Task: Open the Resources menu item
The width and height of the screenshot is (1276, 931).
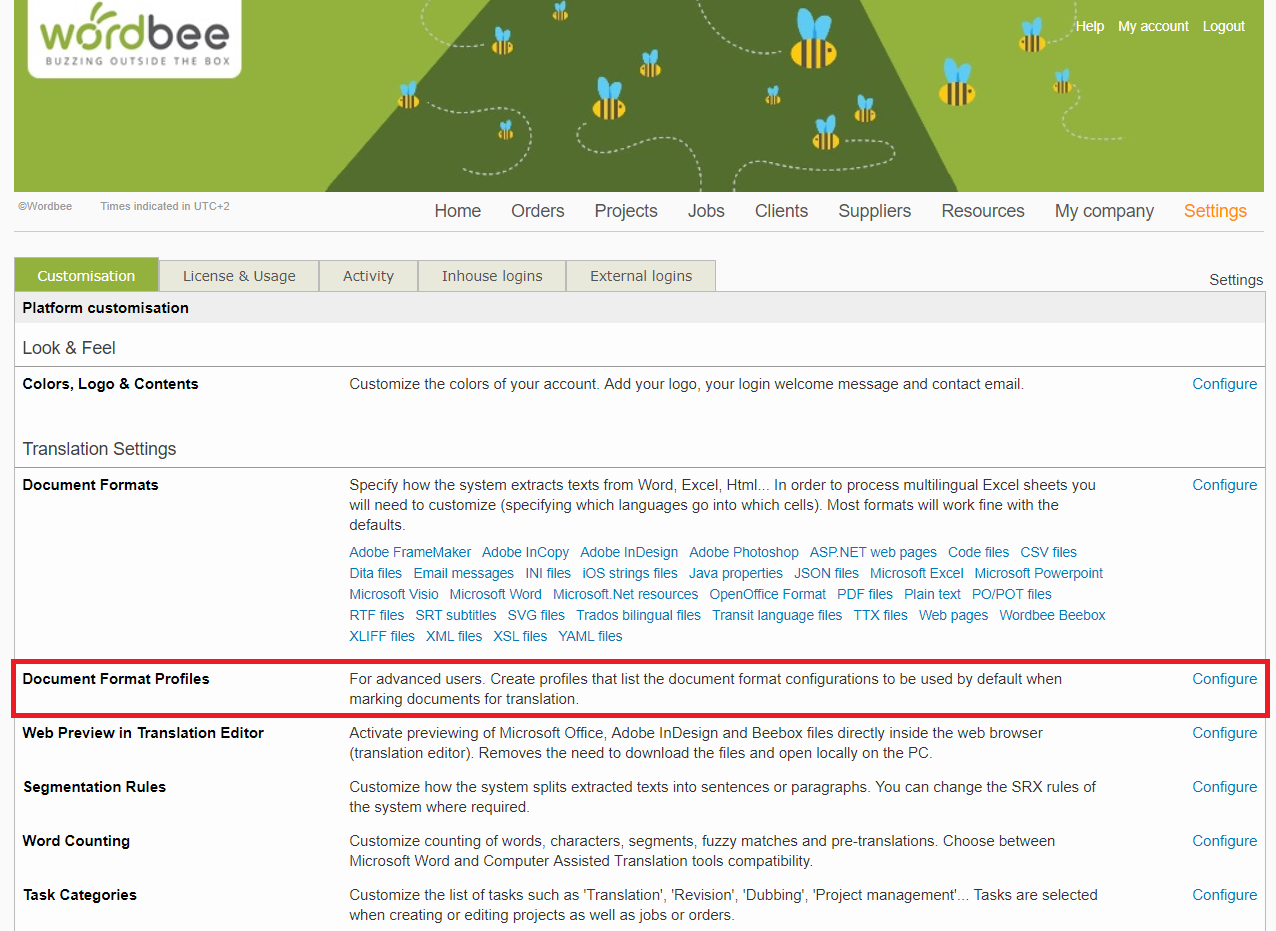Action: pos(982,211)
